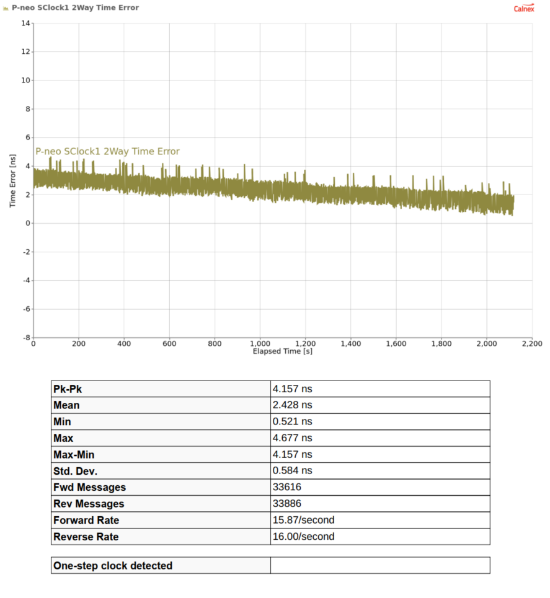Select the Fwd Messages value '33616'
The width and height of the screenshot is (550, 598).
click(287, 487)
